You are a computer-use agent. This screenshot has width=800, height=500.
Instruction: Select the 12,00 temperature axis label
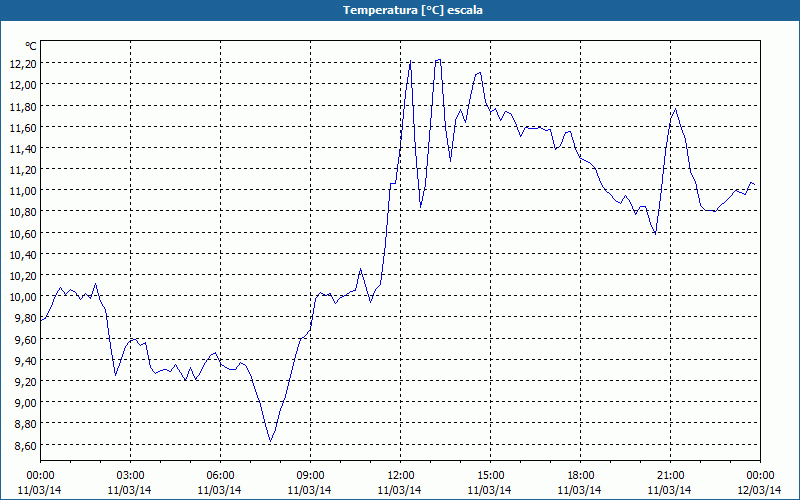pyautogui.click(x=23, y=85)
